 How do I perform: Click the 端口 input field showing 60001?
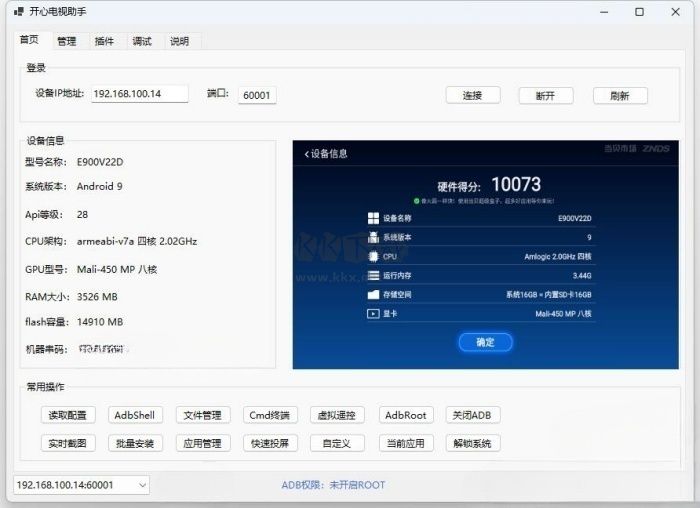pyautogui.click(x=257, y=95)
